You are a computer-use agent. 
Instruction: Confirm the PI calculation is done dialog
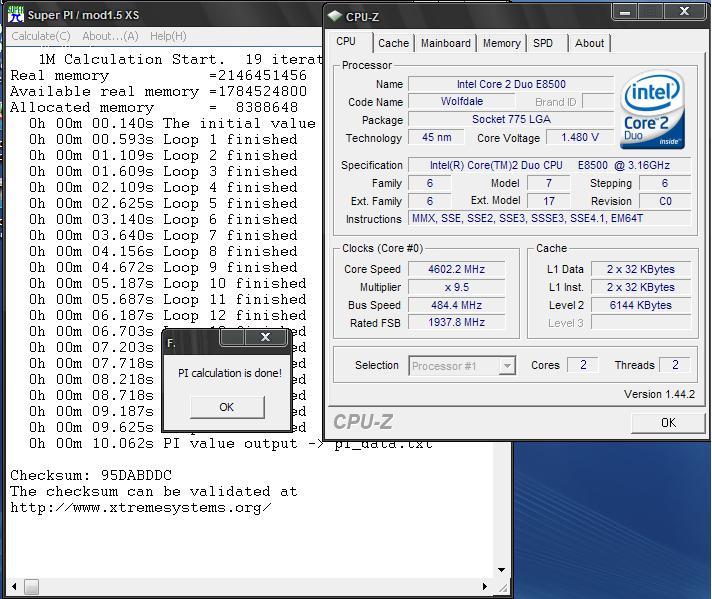click(227, 407)
